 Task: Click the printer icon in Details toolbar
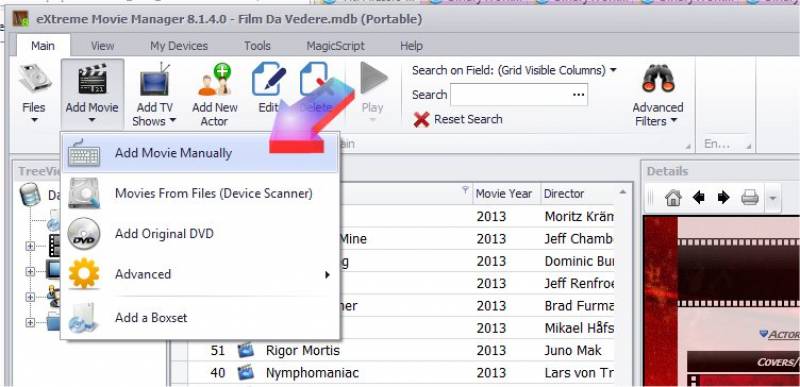[749, 197]
